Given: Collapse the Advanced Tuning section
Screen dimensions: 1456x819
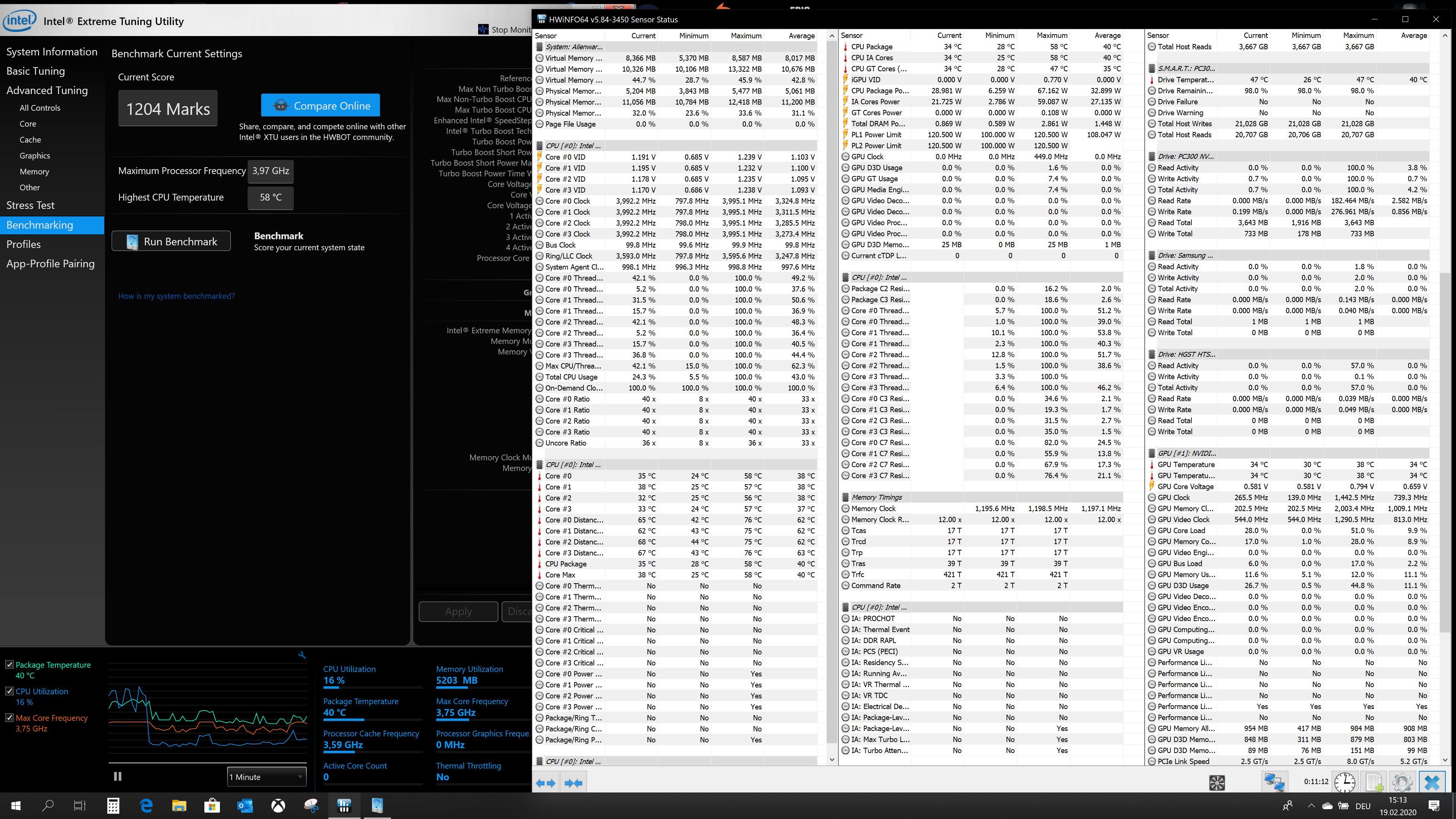Looking at the screenshot, I should point(47,91).
